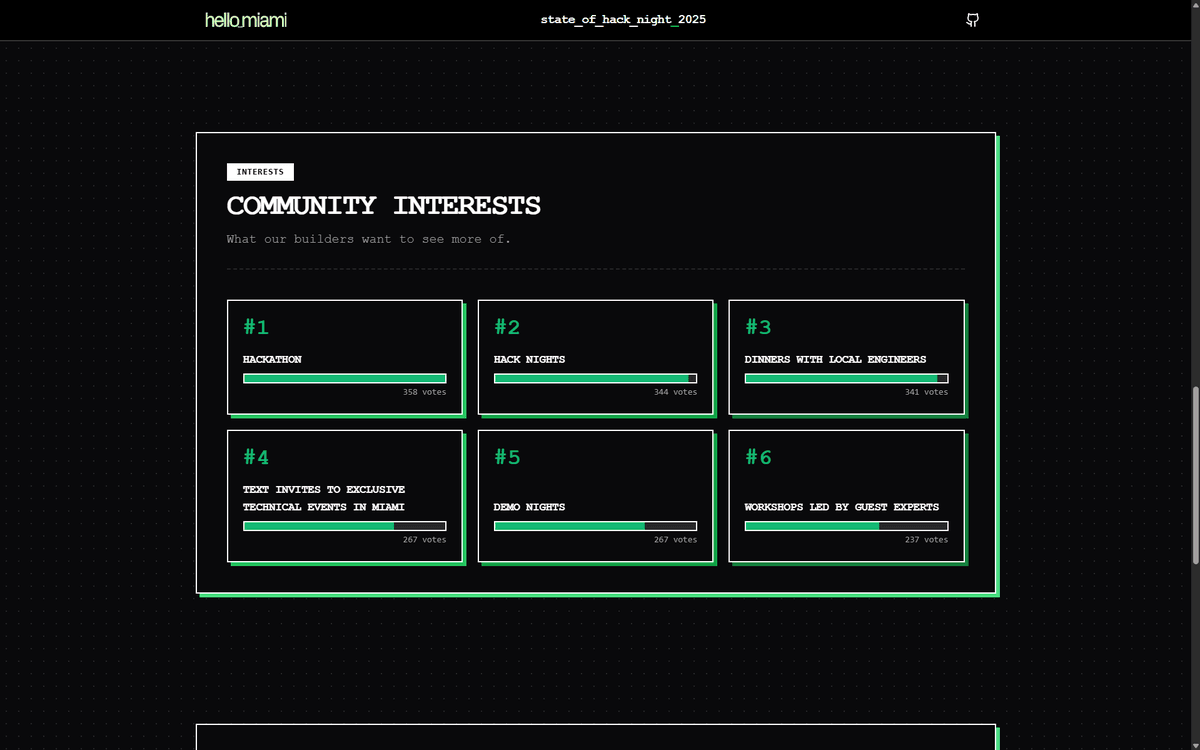Screen dimensions: 1200x750
Task: Click the 341 votes count label
Action: coord(926,392)
